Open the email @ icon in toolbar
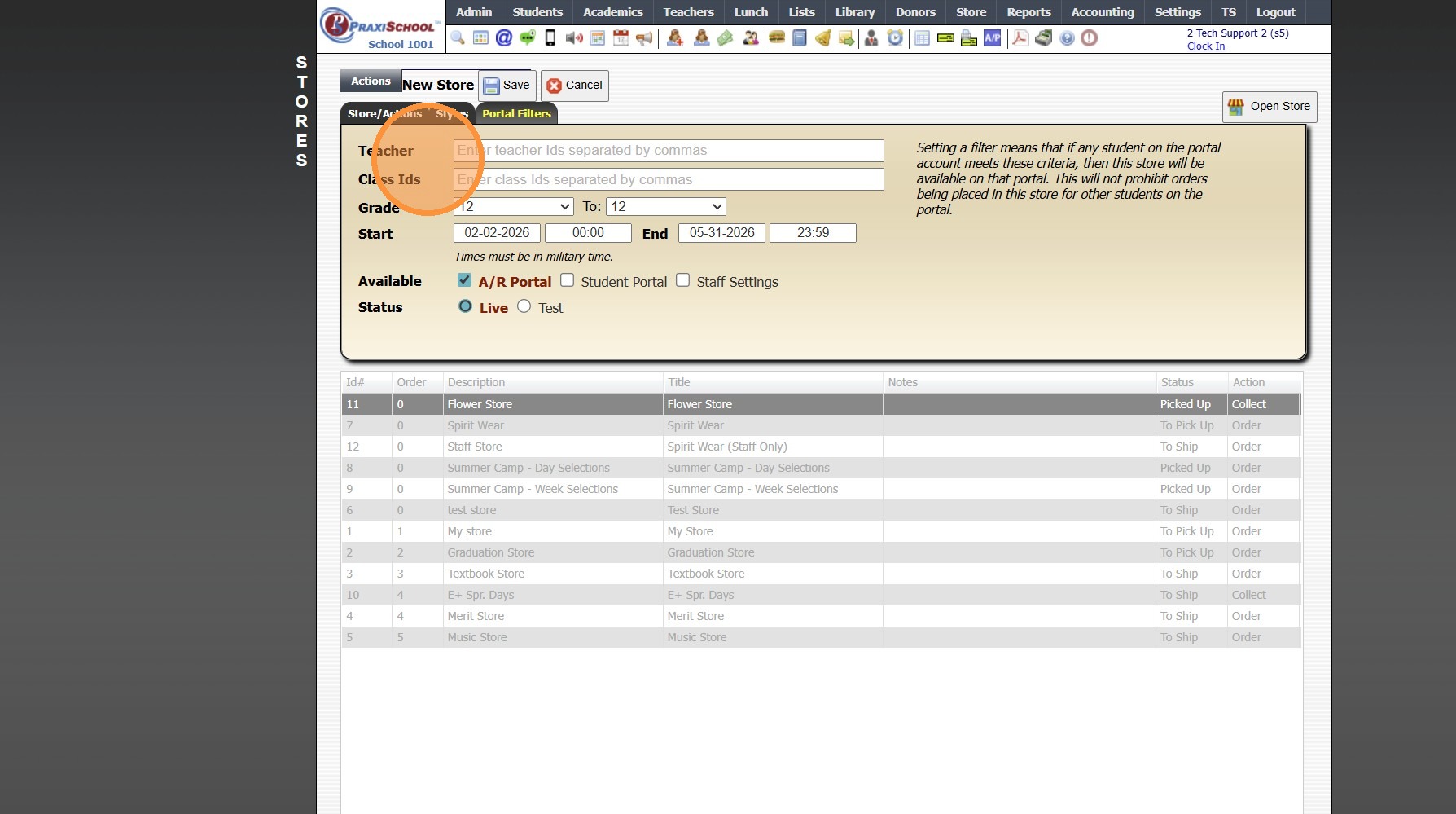The image size is (1456, 814). click(504, 38)
